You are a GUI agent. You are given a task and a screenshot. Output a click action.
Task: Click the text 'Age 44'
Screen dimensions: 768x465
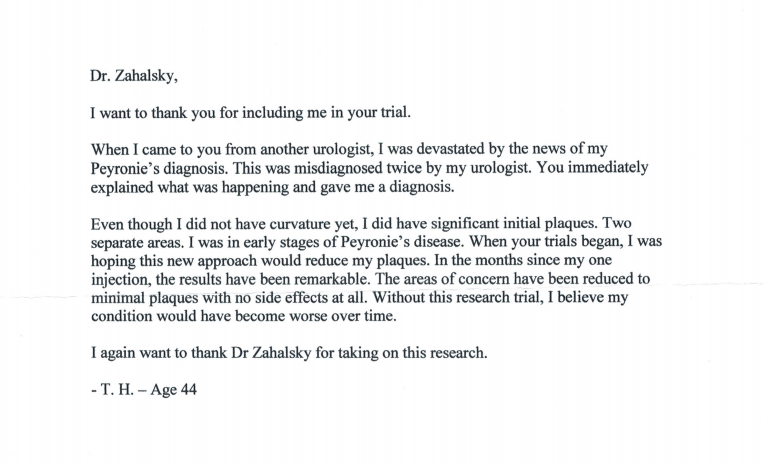173,390
